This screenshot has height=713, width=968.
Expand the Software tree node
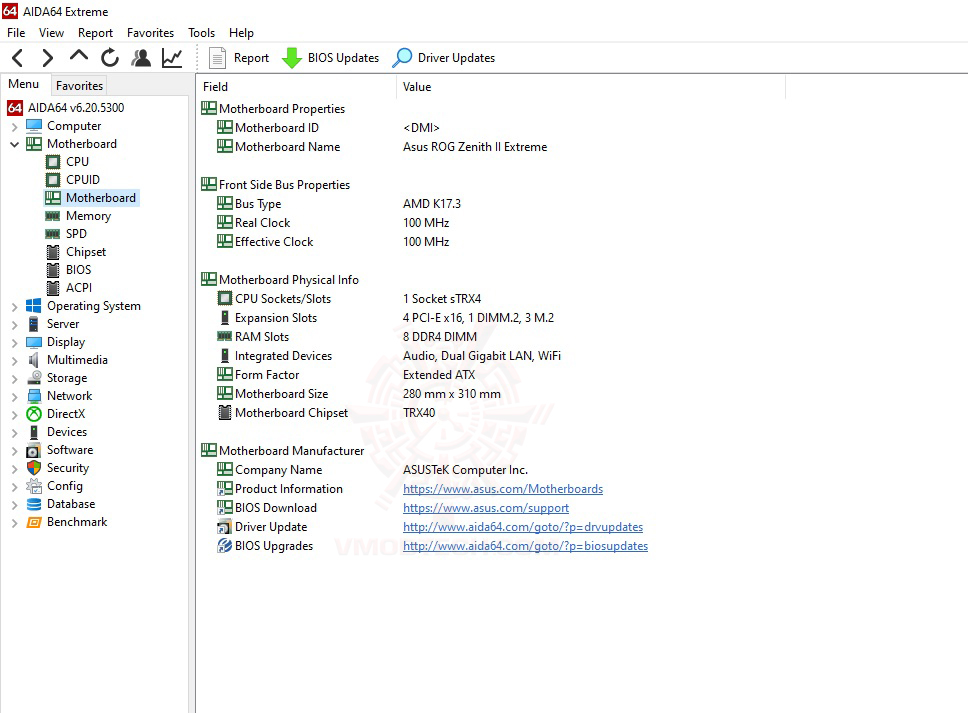(x=14, y=451)
